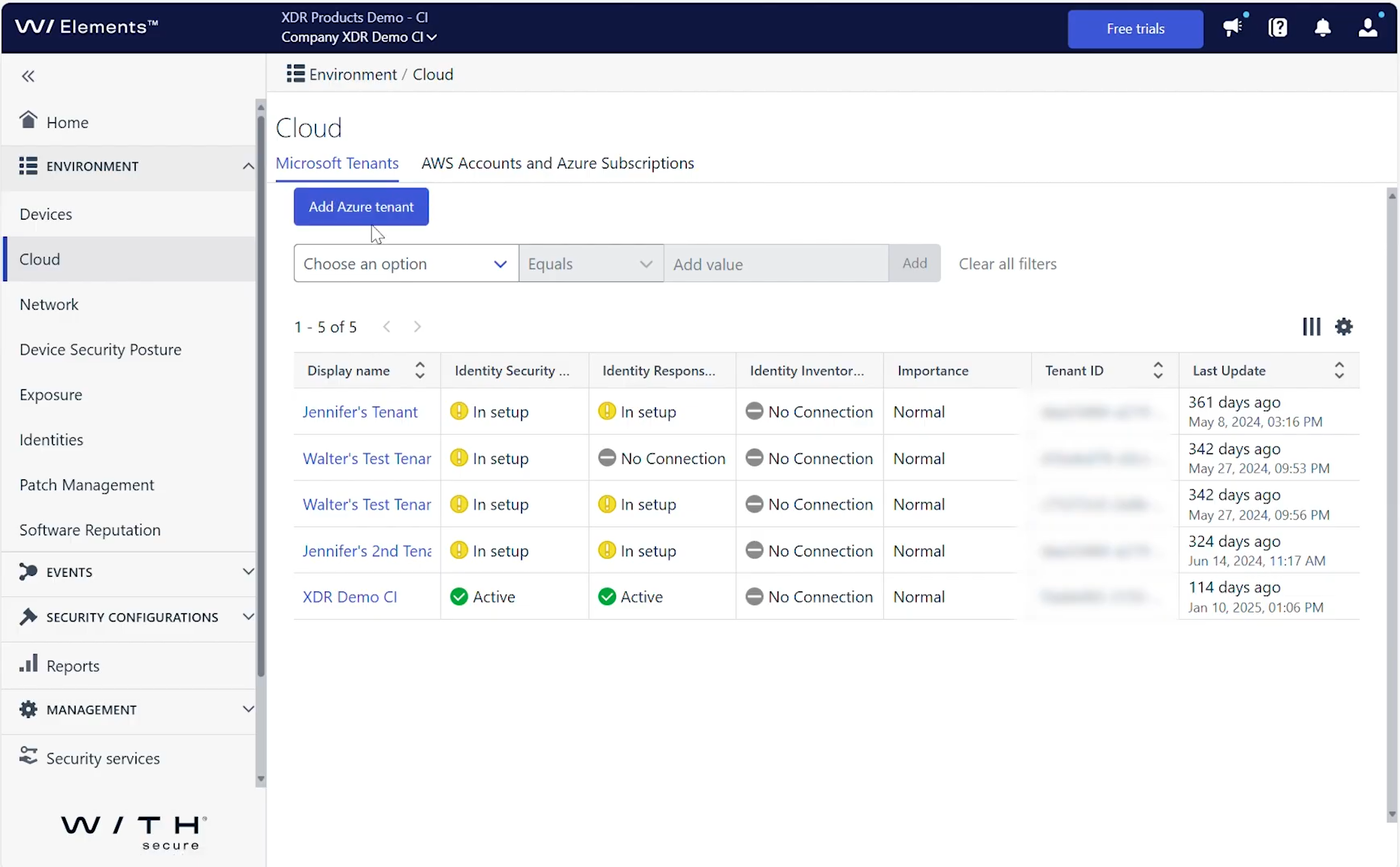Image resolution: width=1400 pixels, height=867 pixels.
Task: Click the WithSecure Elements logo
Action: [x=87, y=27]
